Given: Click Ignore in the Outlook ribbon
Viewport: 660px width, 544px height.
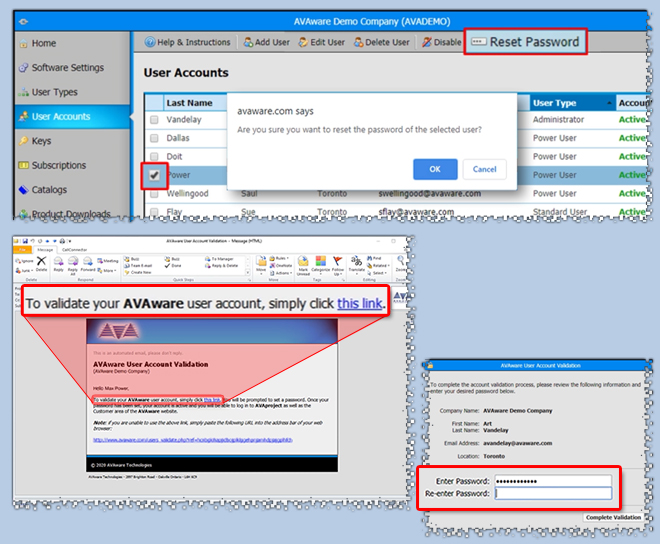Looking at the screenshot, I should 24,261.
